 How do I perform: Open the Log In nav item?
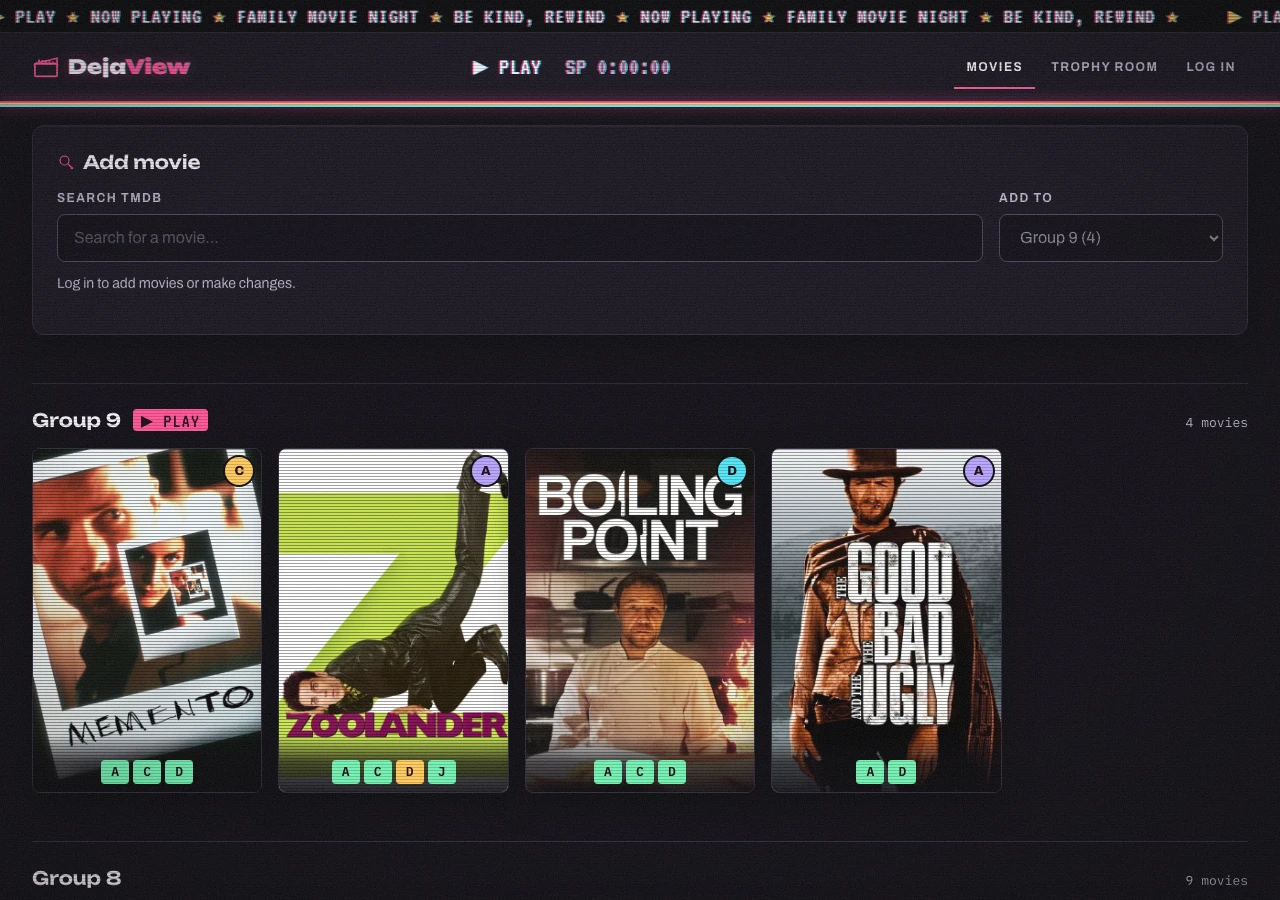tap(1211, 67)
